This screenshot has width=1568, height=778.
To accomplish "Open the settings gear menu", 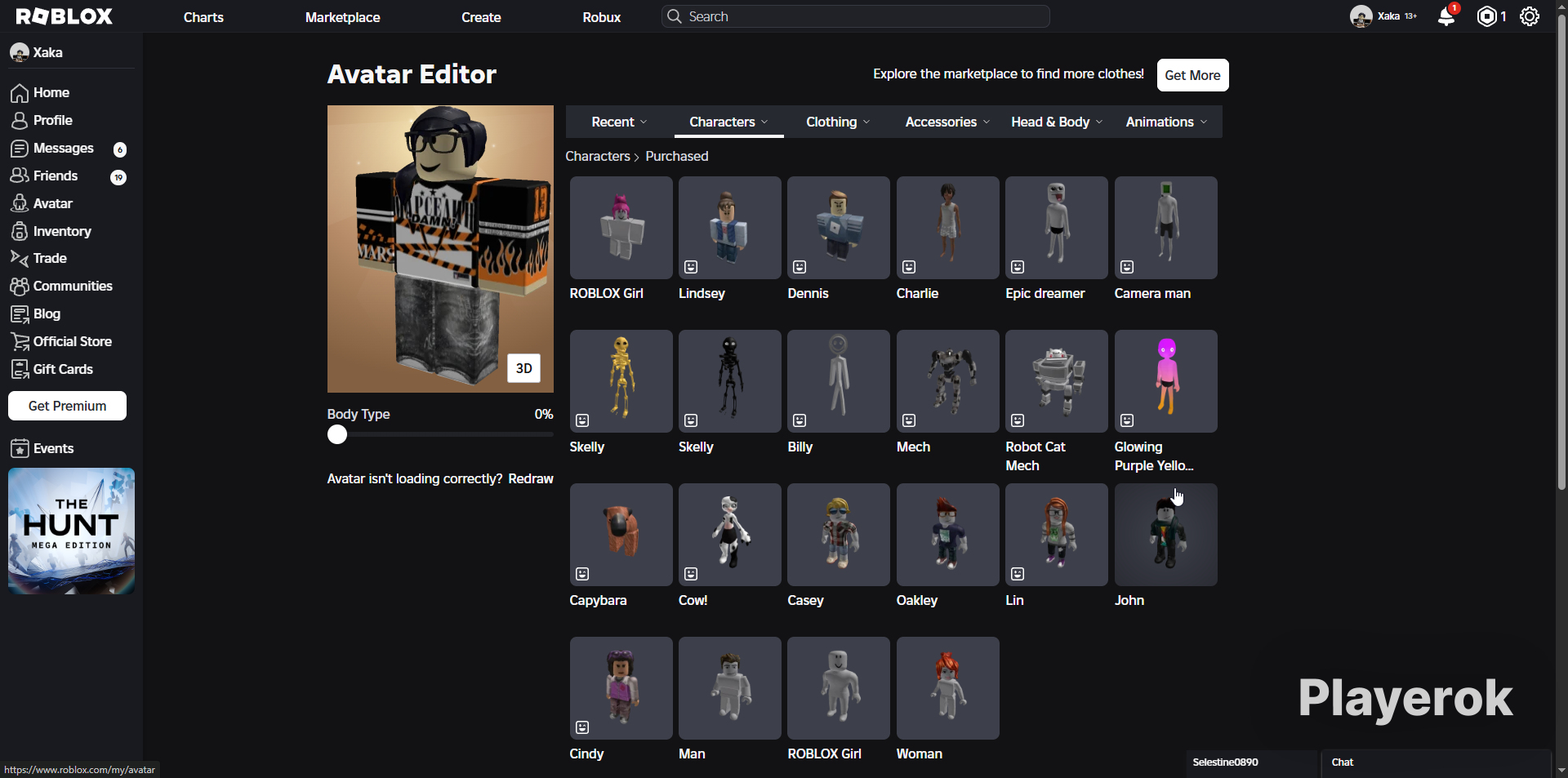I will (1530, 16).
